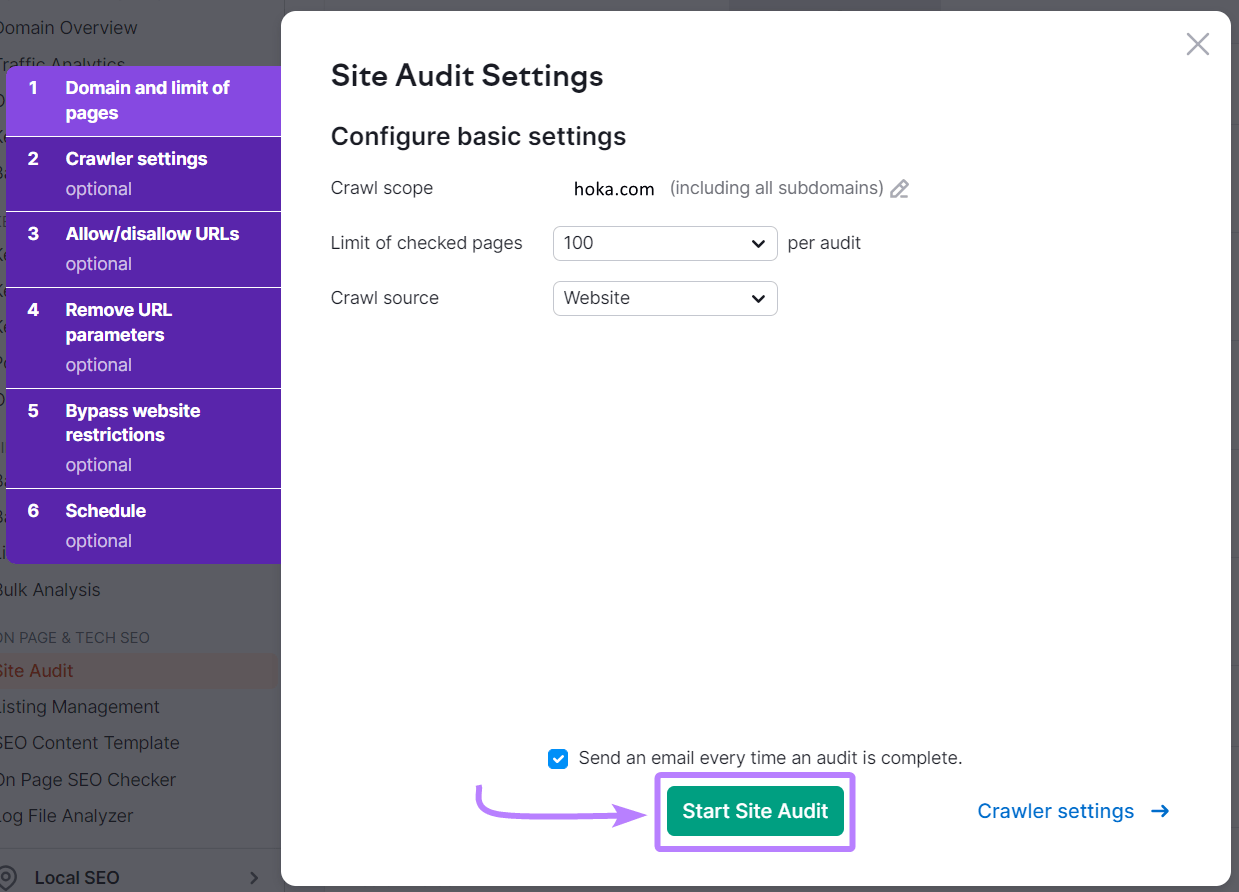The width and height of the screenshot is (1239, 892).
Task: Open the Limit of checked pages dropdown
Action: [664, 243]
